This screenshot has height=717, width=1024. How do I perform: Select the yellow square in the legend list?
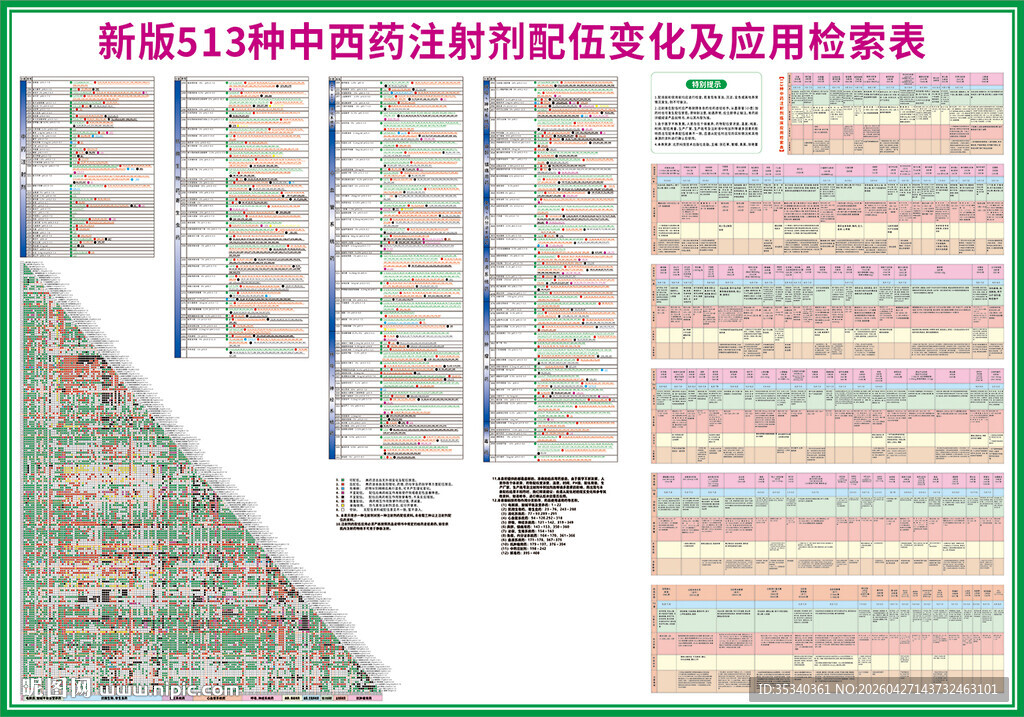tap(343, 505)
